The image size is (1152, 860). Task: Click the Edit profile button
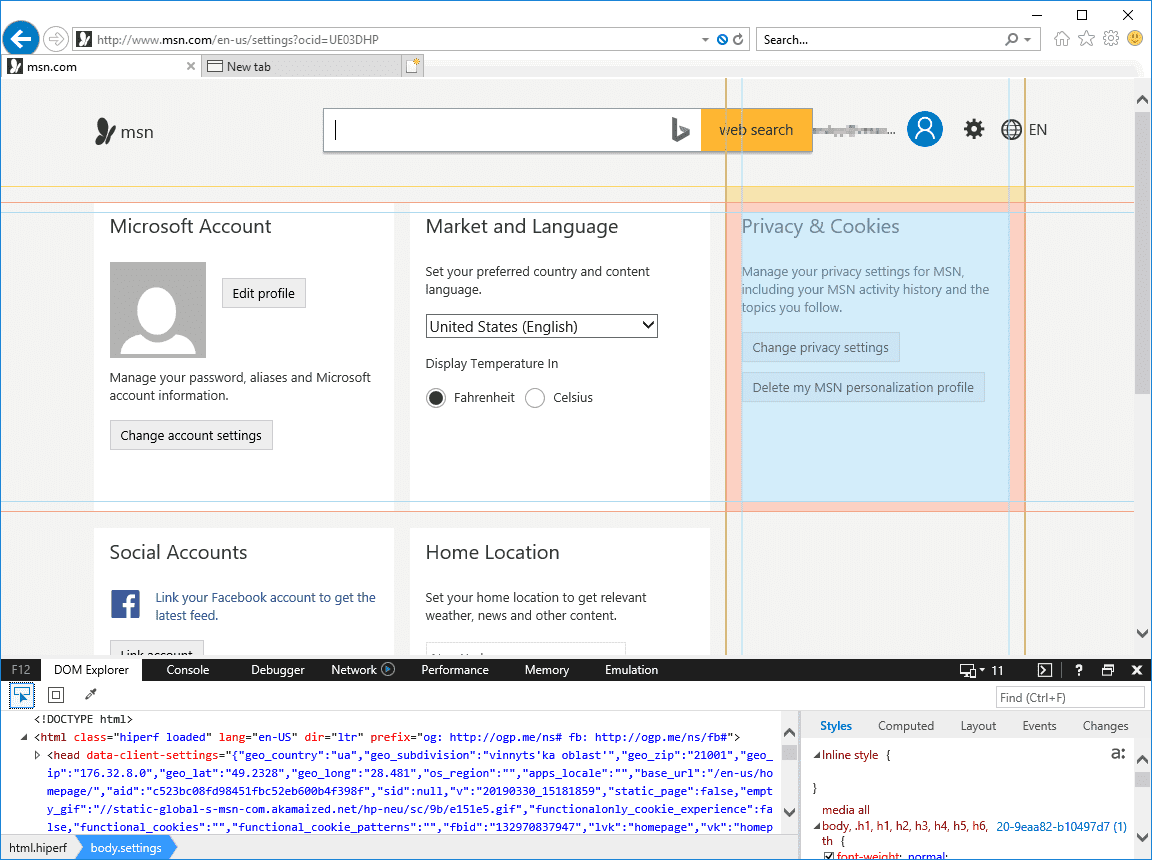[264, 293]
